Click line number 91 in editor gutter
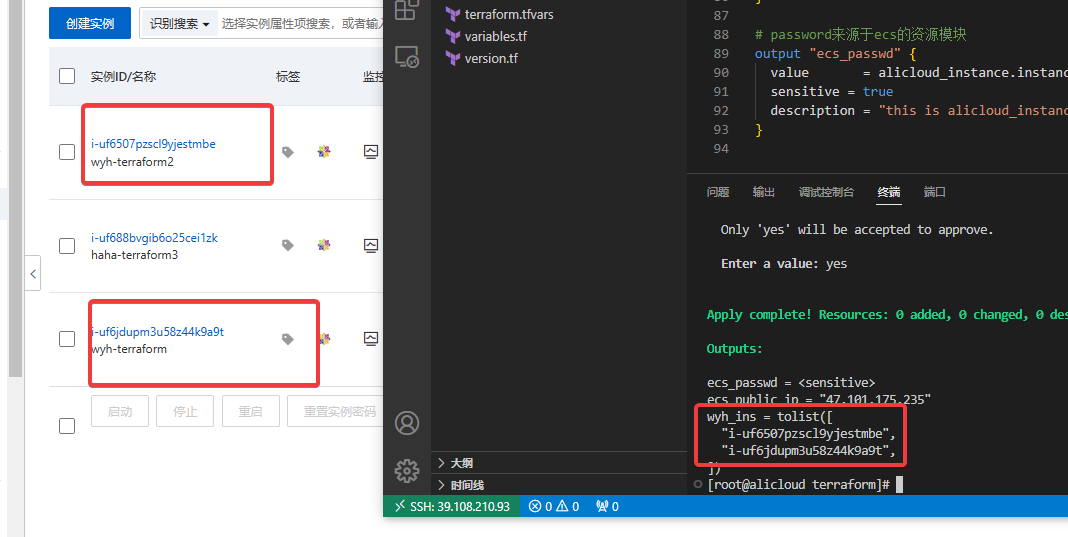The width and height of the screenshot is (1068, 537). point(721,91)
